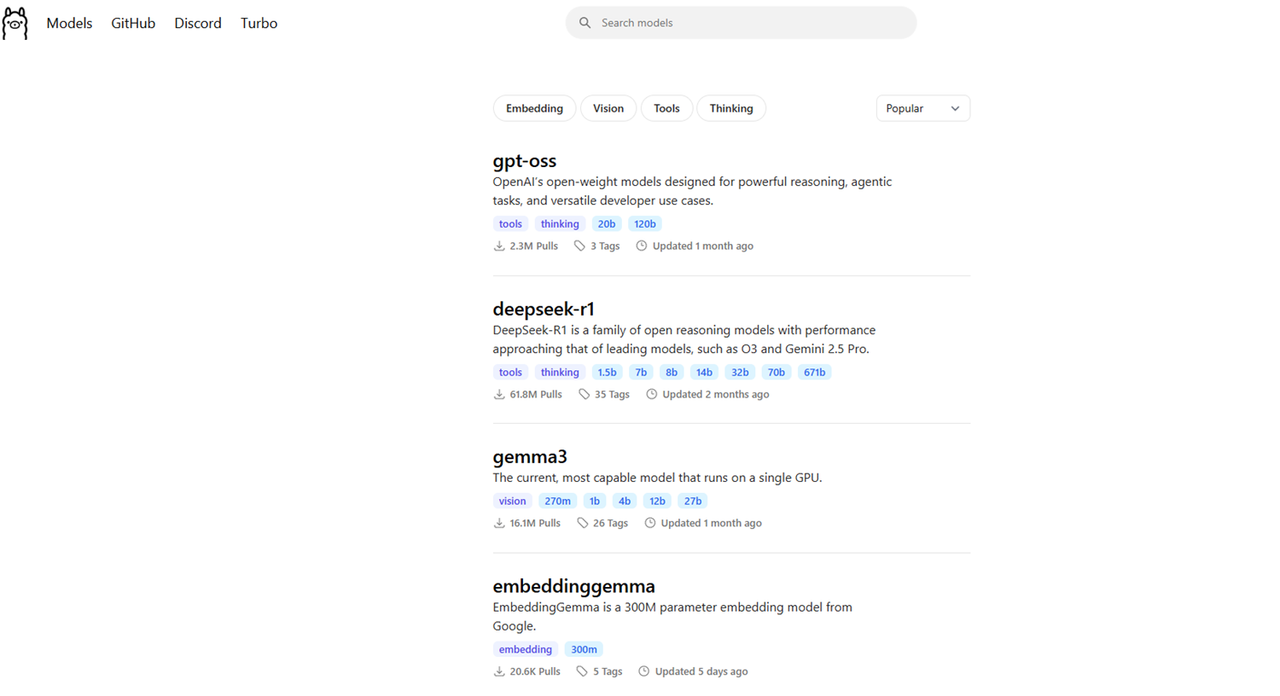Viewport: 1280px width, 696px height.
Task: Click the download icon beside 20.6K Pulls
Action: point(499,672)
